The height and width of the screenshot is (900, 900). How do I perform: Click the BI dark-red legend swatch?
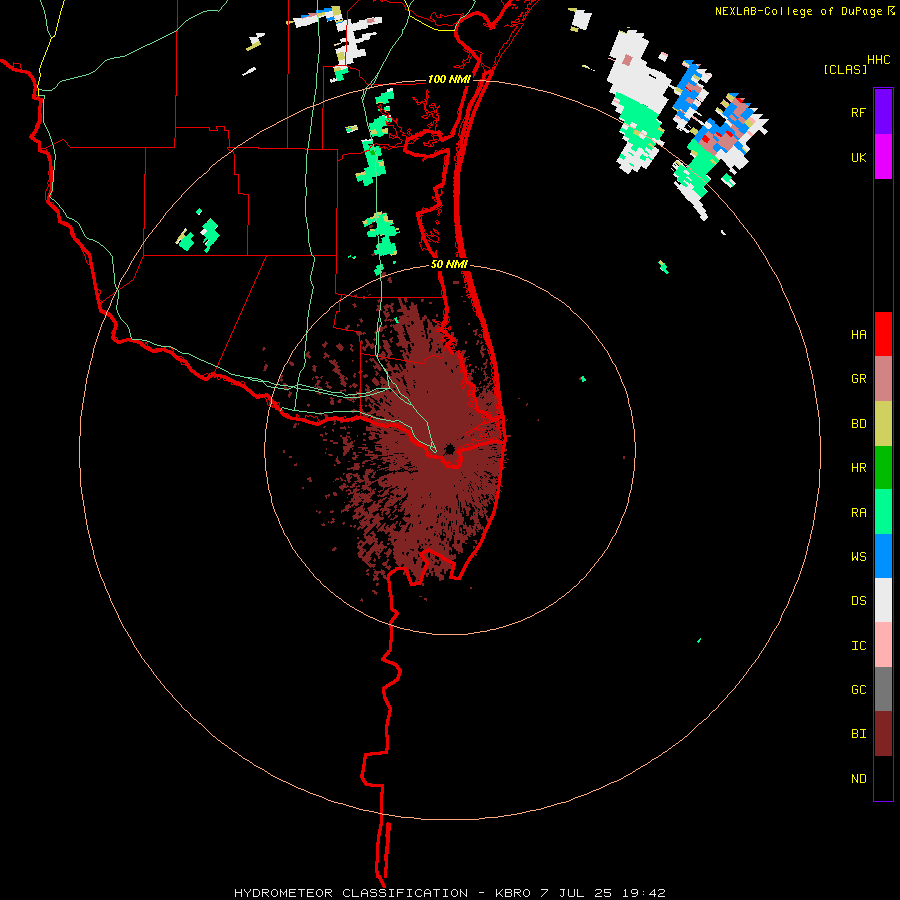pyautogui.click(x=883, y=734)
